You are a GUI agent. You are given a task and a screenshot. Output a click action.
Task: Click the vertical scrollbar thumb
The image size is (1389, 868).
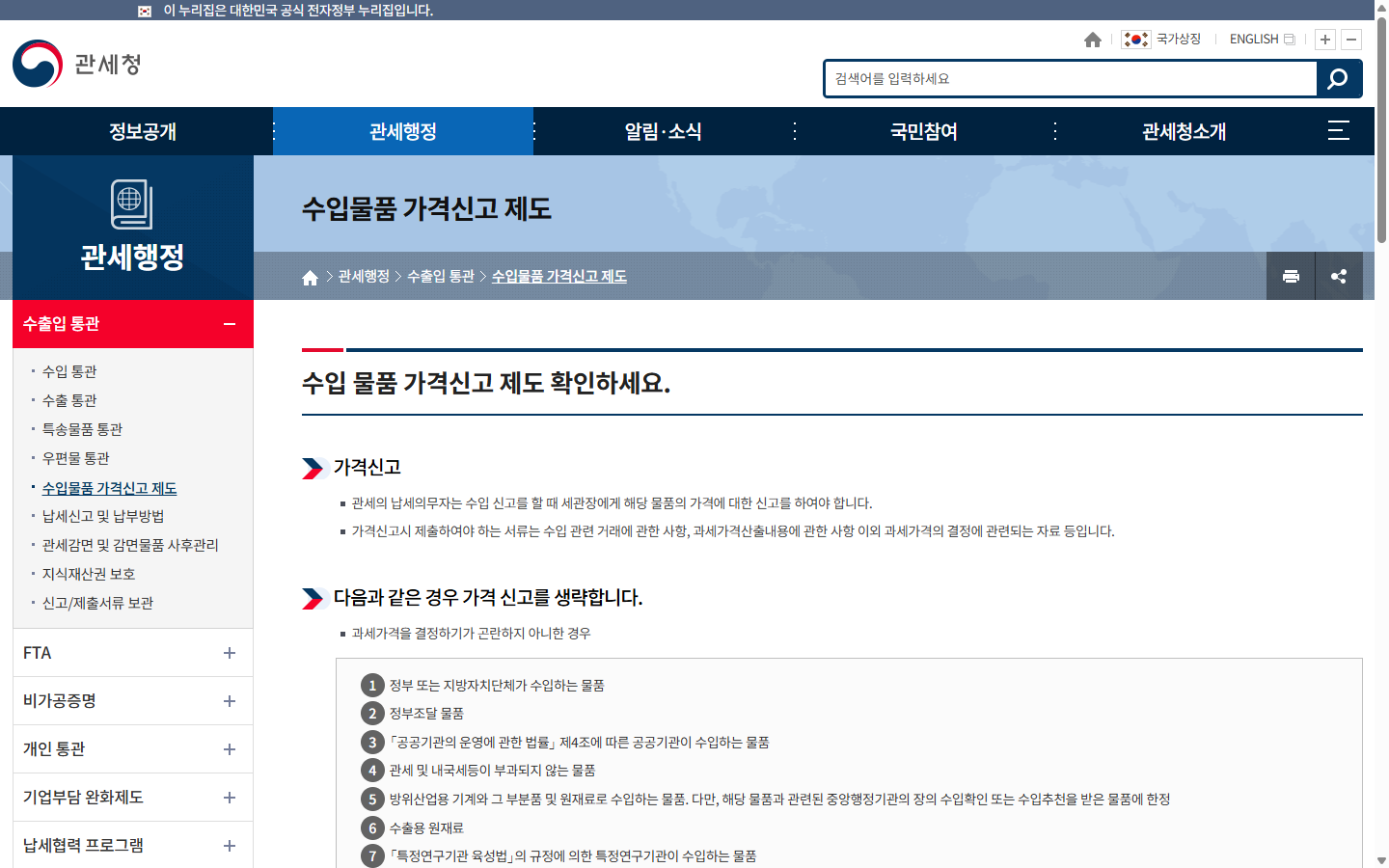point(1381,130)
